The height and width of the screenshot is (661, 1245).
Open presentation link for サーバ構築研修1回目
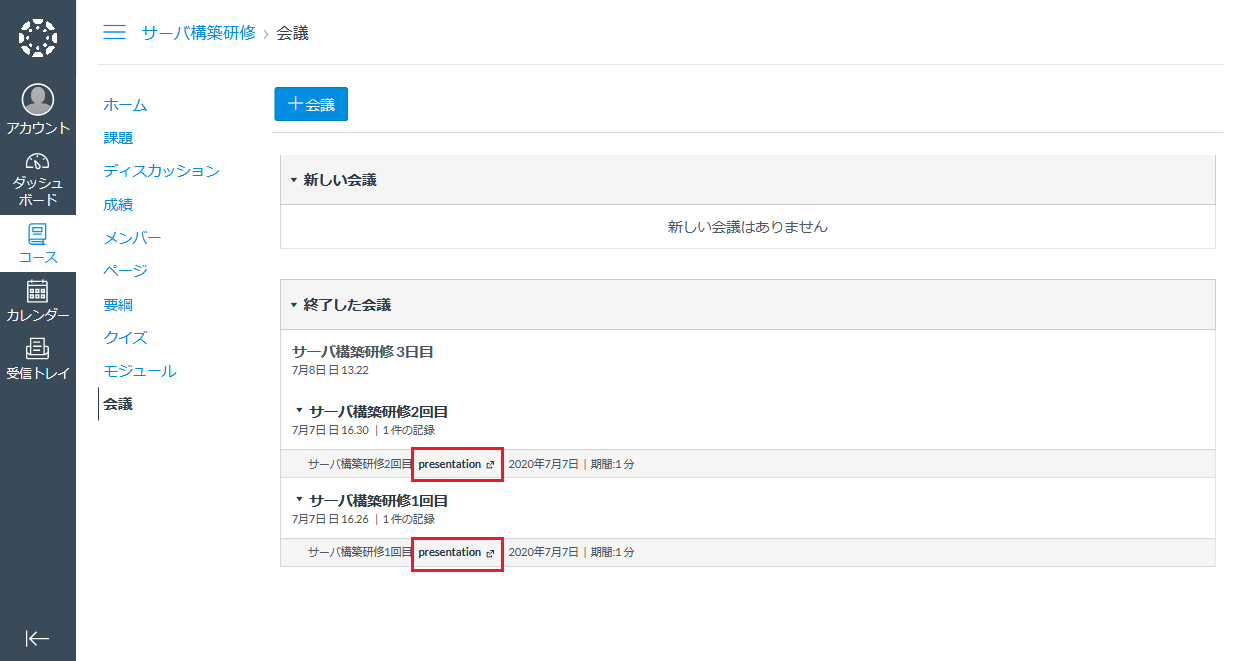click(x=450, y=552)
